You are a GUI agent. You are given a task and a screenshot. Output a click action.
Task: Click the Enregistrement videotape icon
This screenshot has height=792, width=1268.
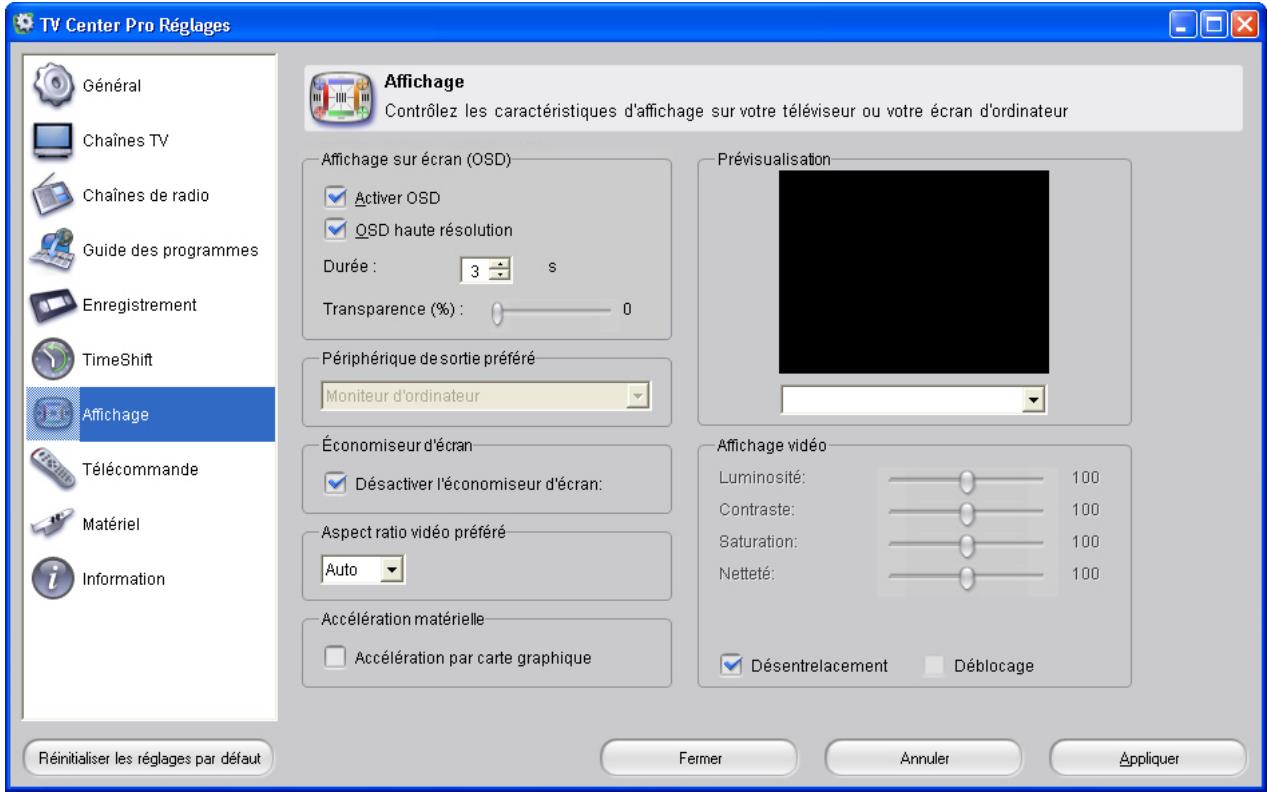tap(52, 305)
